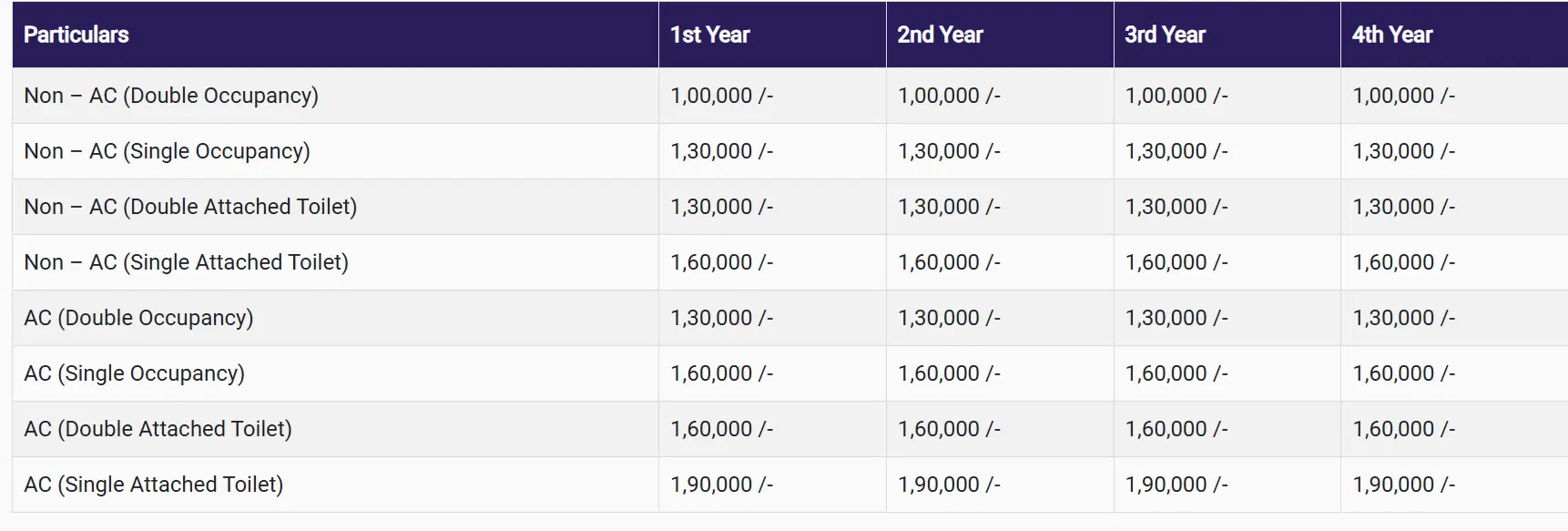This screenshot has width=1568, height=531.
Task: Click the 2nd Year column header
Action: click(940, 35)
